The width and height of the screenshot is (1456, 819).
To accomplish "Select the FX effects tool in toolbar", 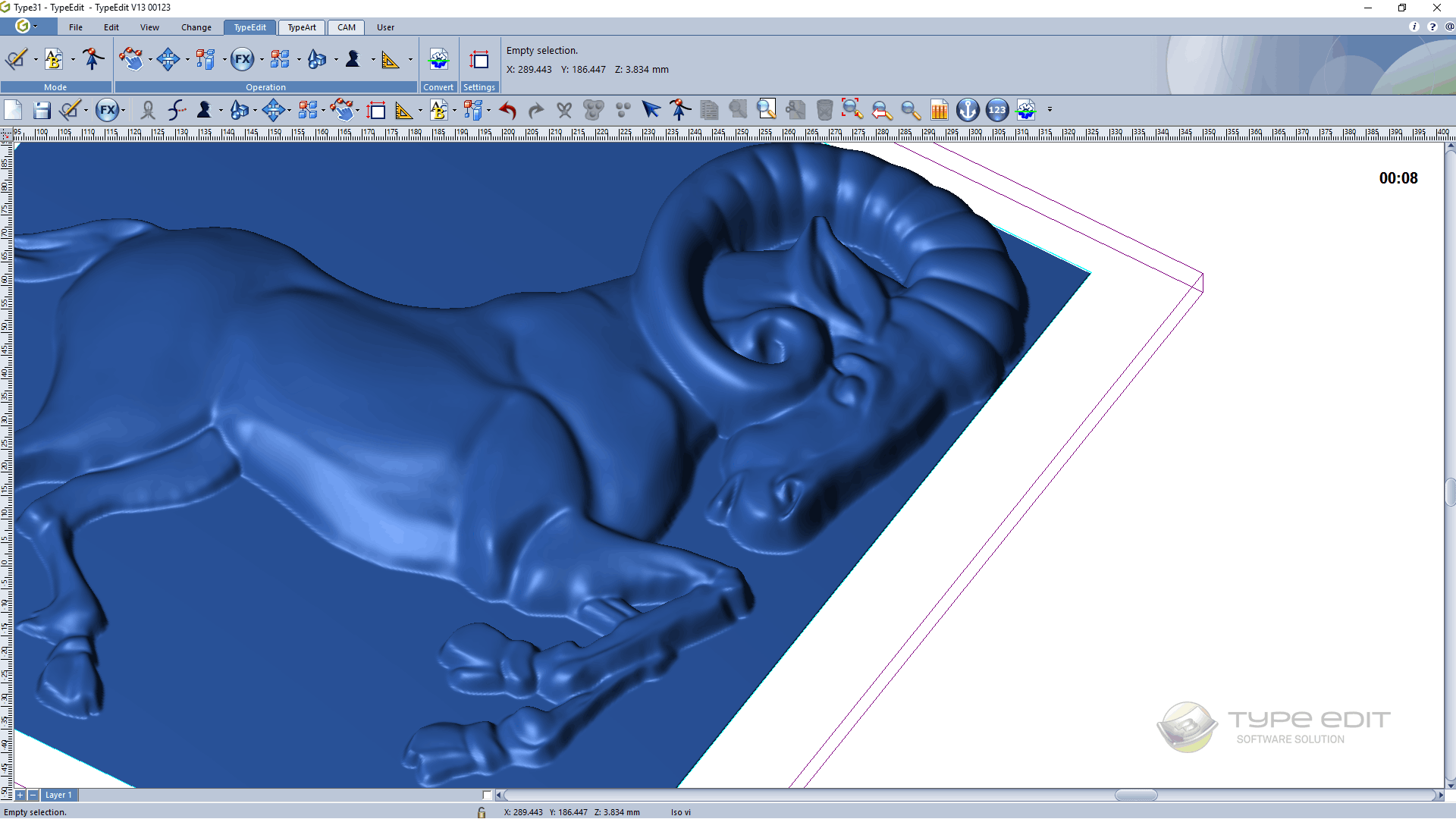I will tap(108, 111).
